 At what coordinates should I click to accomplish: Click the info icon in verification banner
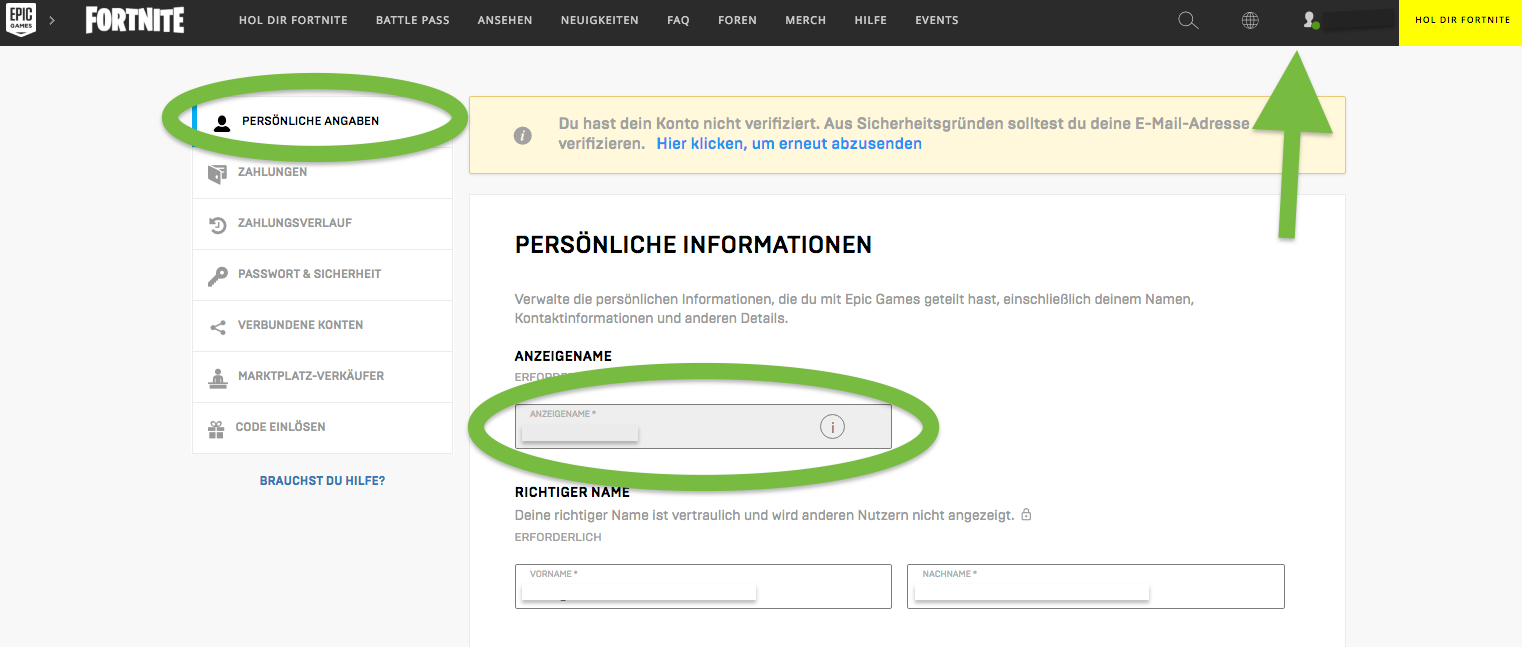click(x=522, y=135)
